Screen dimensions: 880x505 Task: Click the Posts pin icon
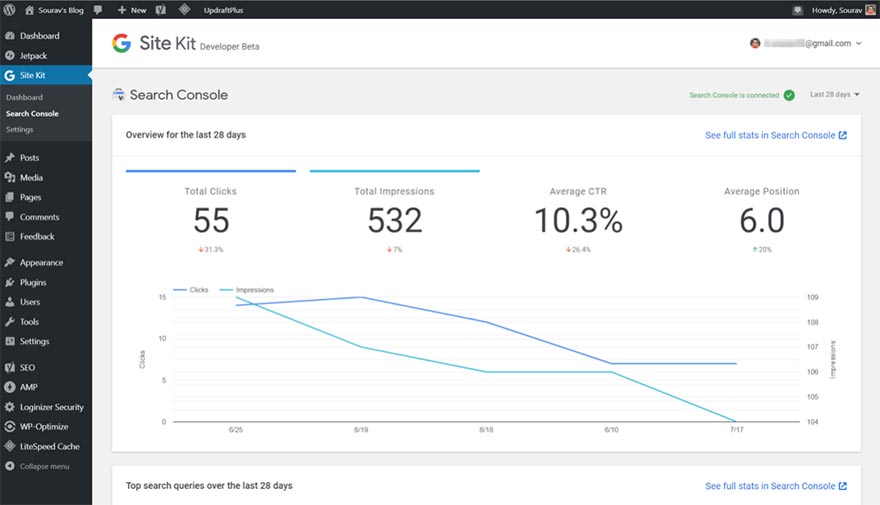pyautogui.click(x=10, y=158)
